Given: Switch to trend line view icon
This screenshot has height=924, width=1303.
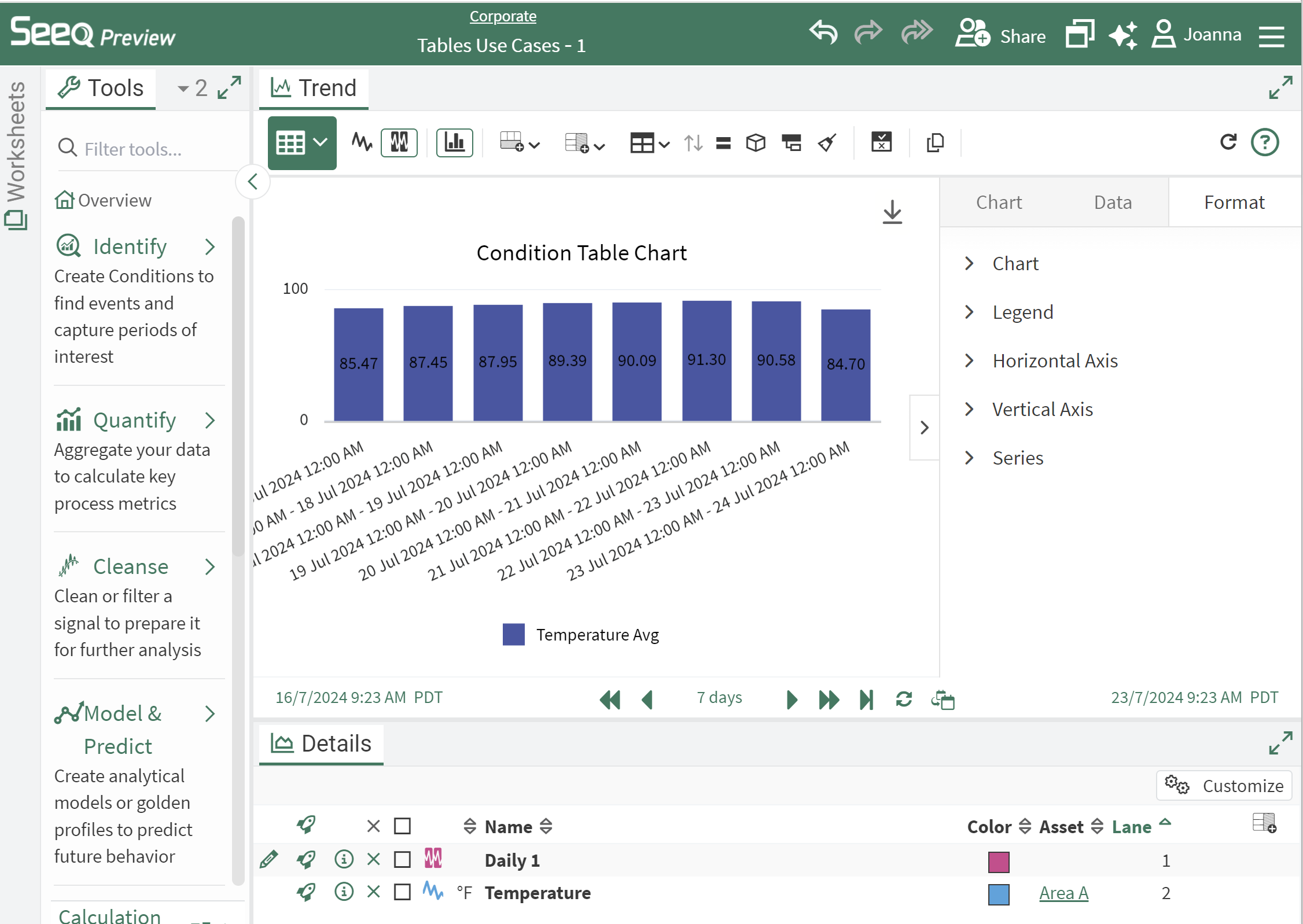Looking at the screenshot, I should point(362,142).
